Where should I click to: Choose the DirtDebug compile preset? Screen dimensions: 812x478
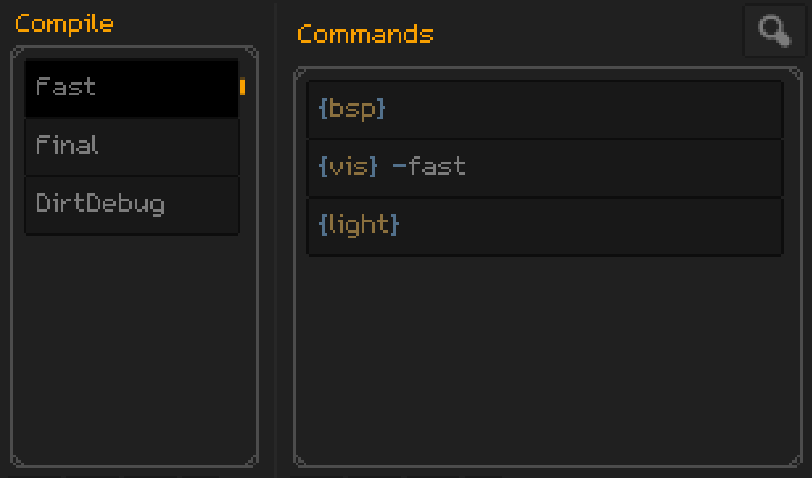[x=131, y=205]
